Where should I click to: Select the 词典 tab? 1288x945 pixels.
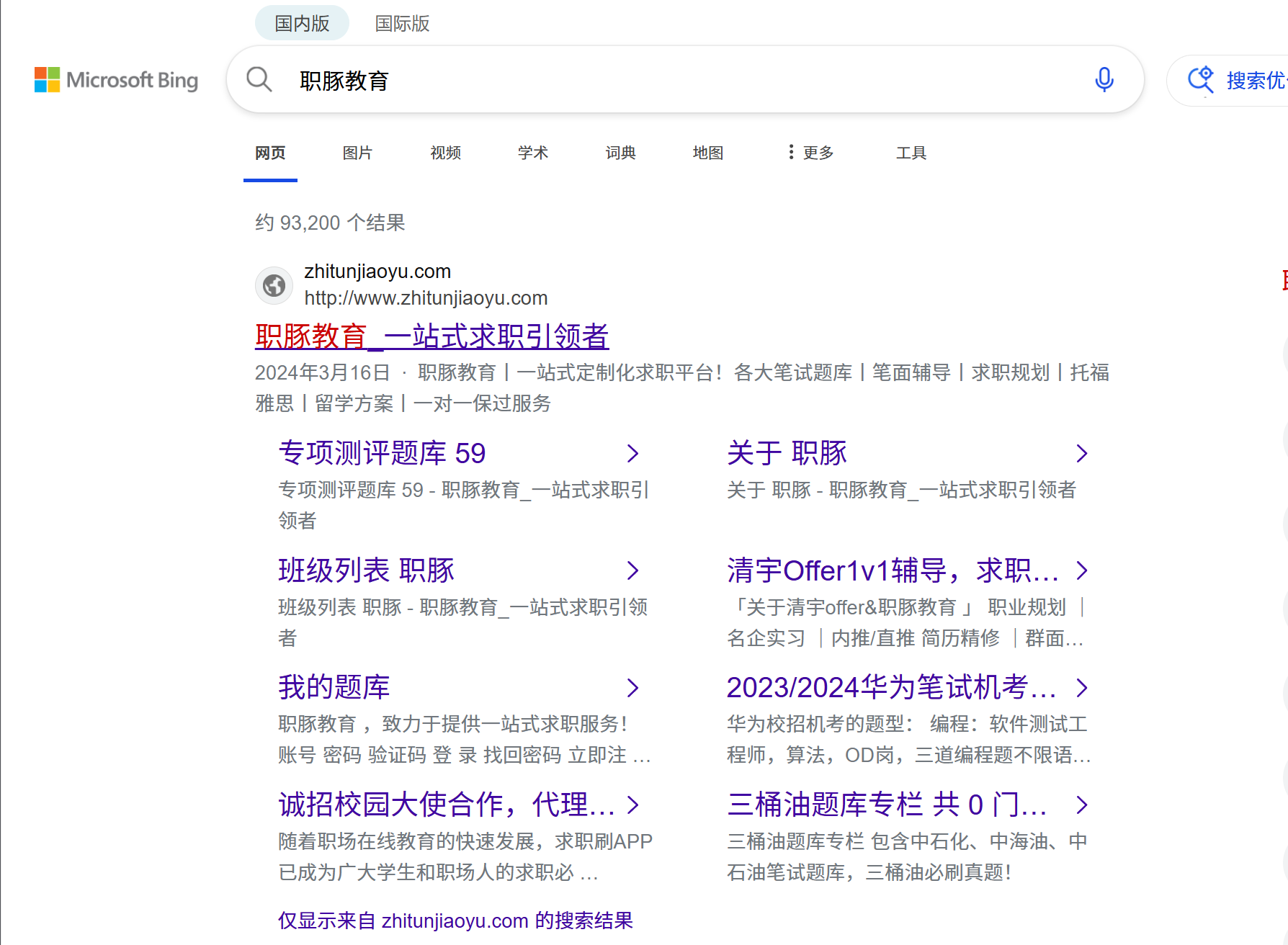(x=620, y=153)
